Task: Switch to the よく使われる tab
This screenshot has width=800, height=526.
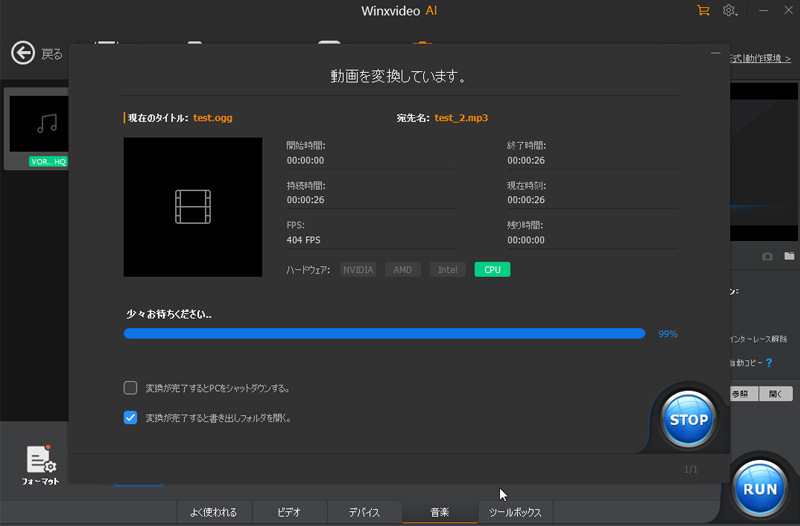Action: click(x=214, y=512)
